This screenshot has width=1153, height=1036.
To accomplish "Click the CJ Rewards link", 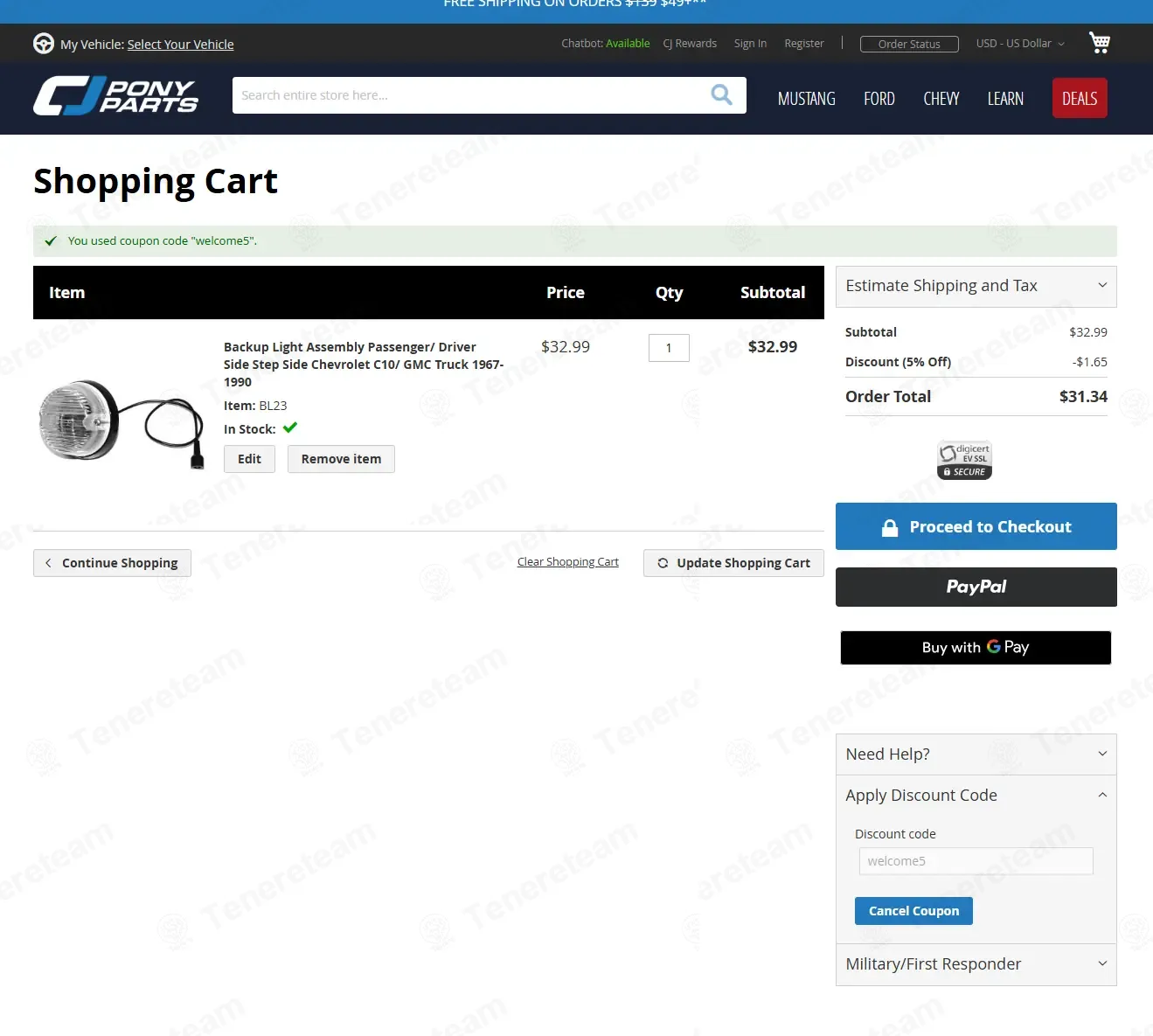I will [690, 44].
